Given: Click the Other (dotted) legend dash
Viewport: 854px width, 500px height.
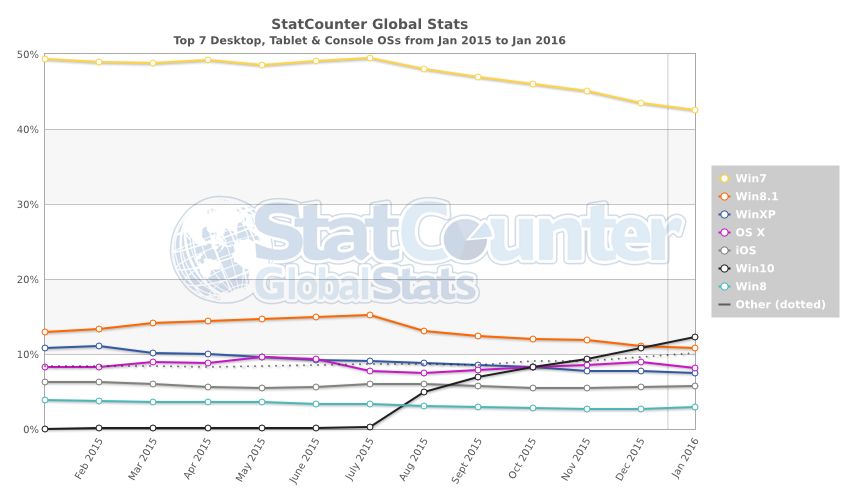Looking at the screenshot, I should pos(724,304).
